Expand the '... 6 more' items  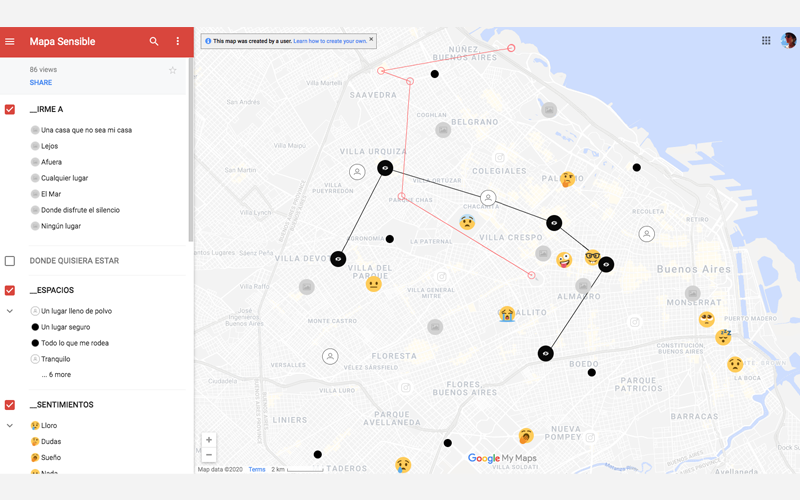[x=56, y=374]
